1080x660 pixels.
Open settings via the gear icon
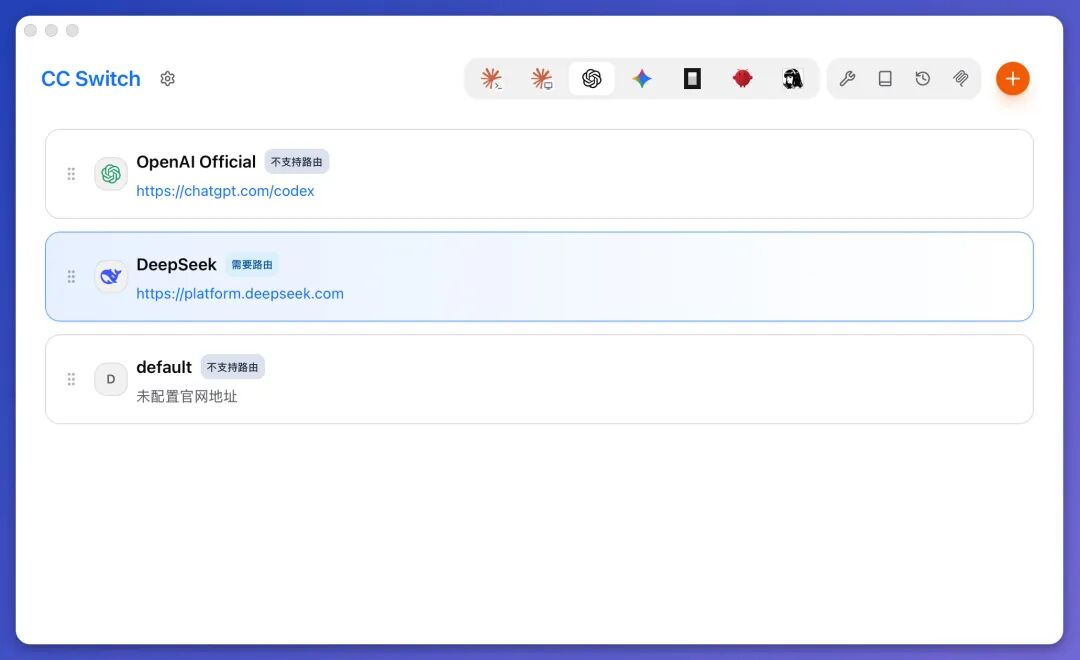[x=167, y=79]
